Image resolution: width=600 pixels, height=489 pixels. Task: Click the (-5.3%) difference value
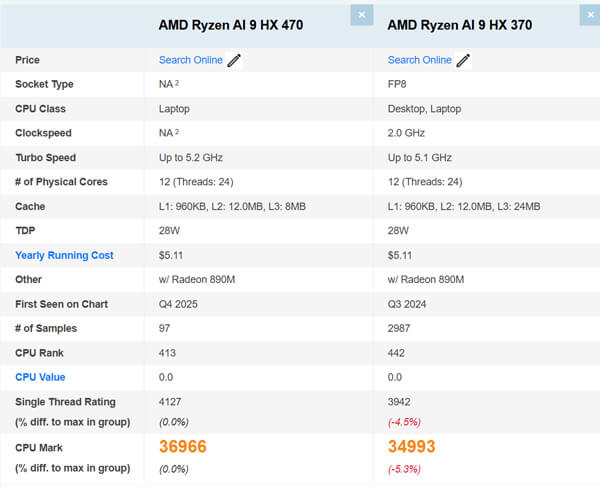click(404, 469)
